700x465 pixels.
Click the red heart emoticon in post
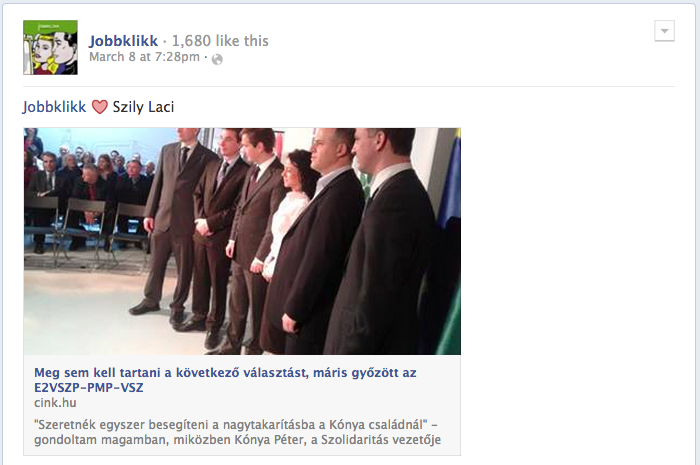pyautogui.click(x=100, y=107)
